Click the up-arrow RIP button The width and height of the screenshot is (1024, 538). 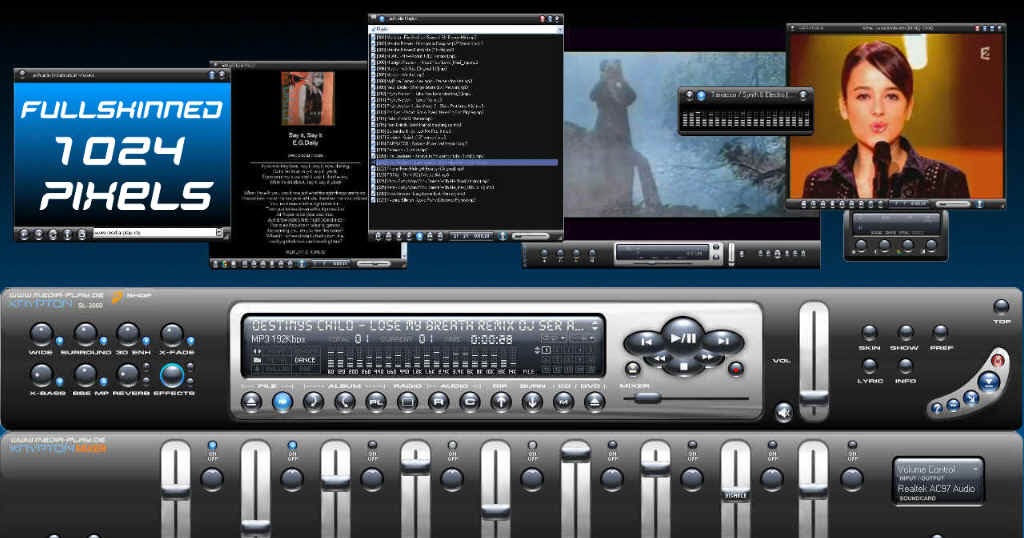pos(501,403)
